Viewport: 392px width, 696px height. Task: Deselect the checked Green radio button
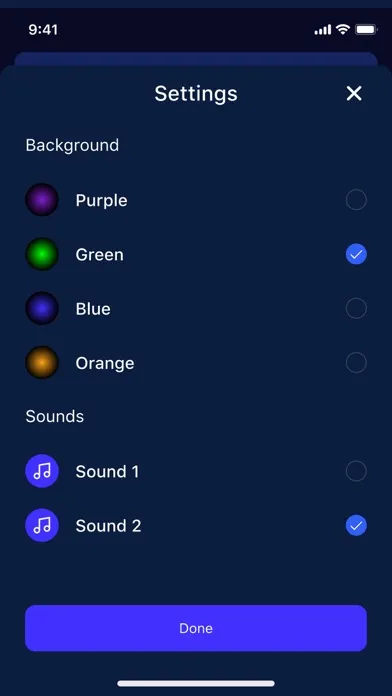(356, 254)
